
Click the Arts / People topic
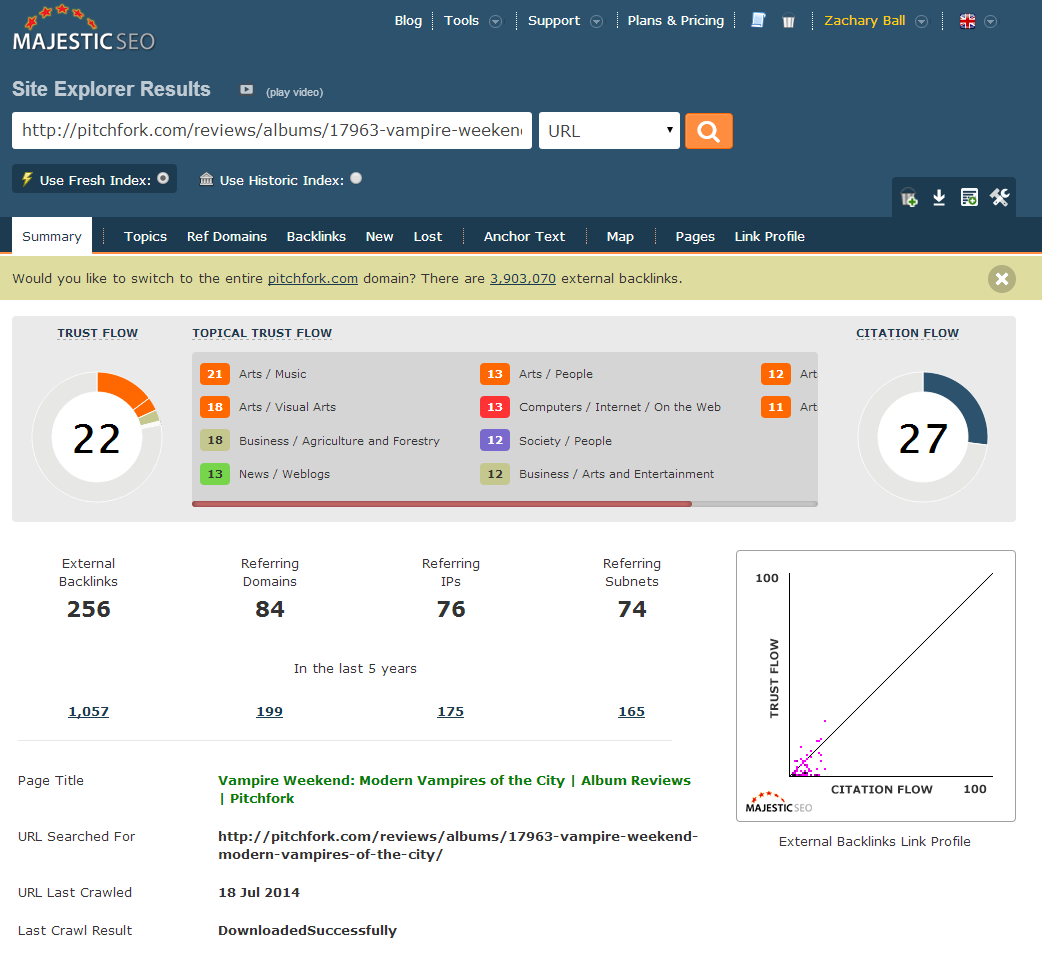point(556,374)
